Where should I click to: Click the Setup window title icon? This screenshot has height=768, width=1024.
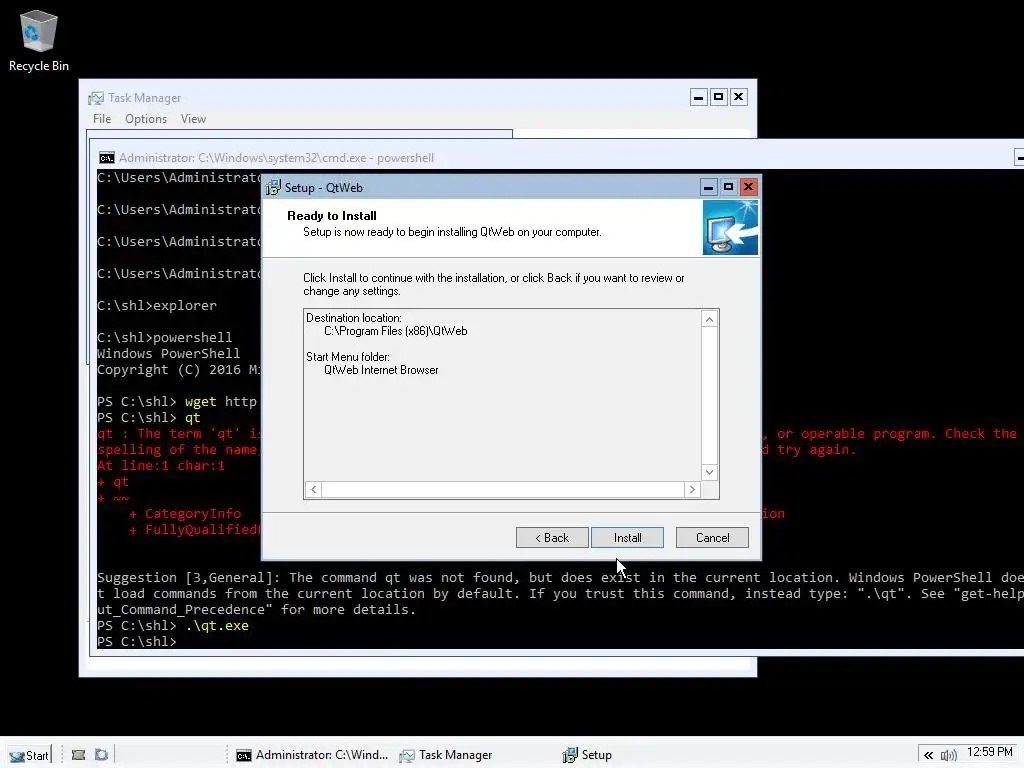tap(273, 188)
